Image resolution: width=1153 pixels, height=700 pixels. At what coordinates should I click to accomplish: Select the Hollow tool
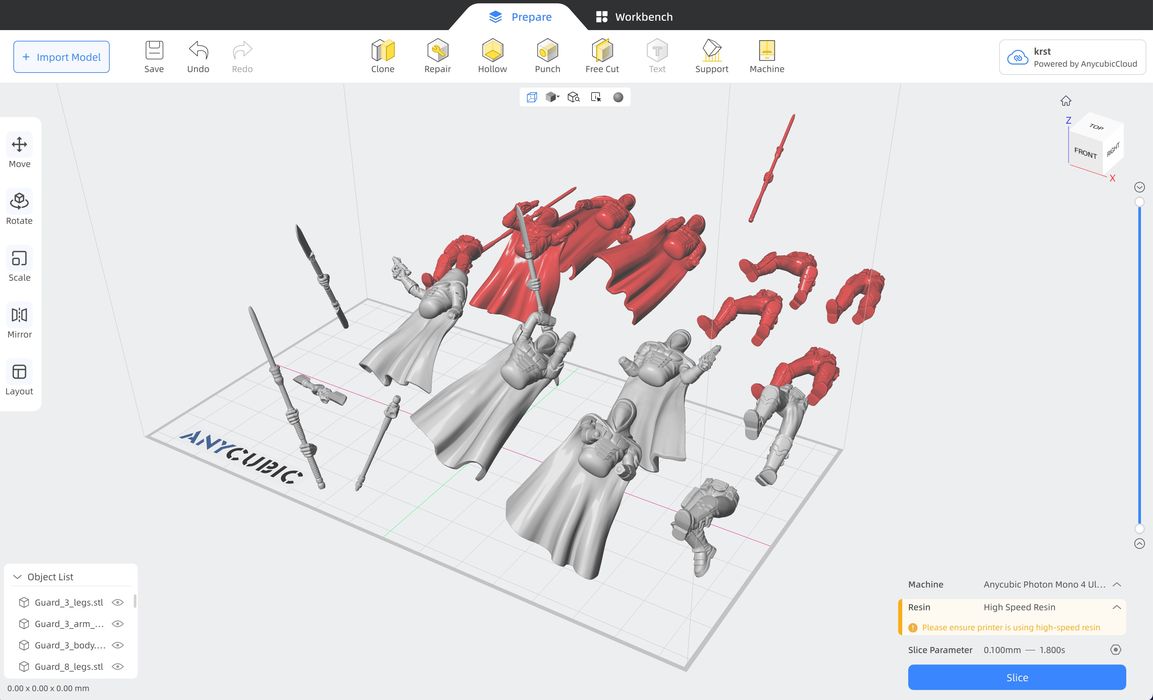tap(492, 56)
